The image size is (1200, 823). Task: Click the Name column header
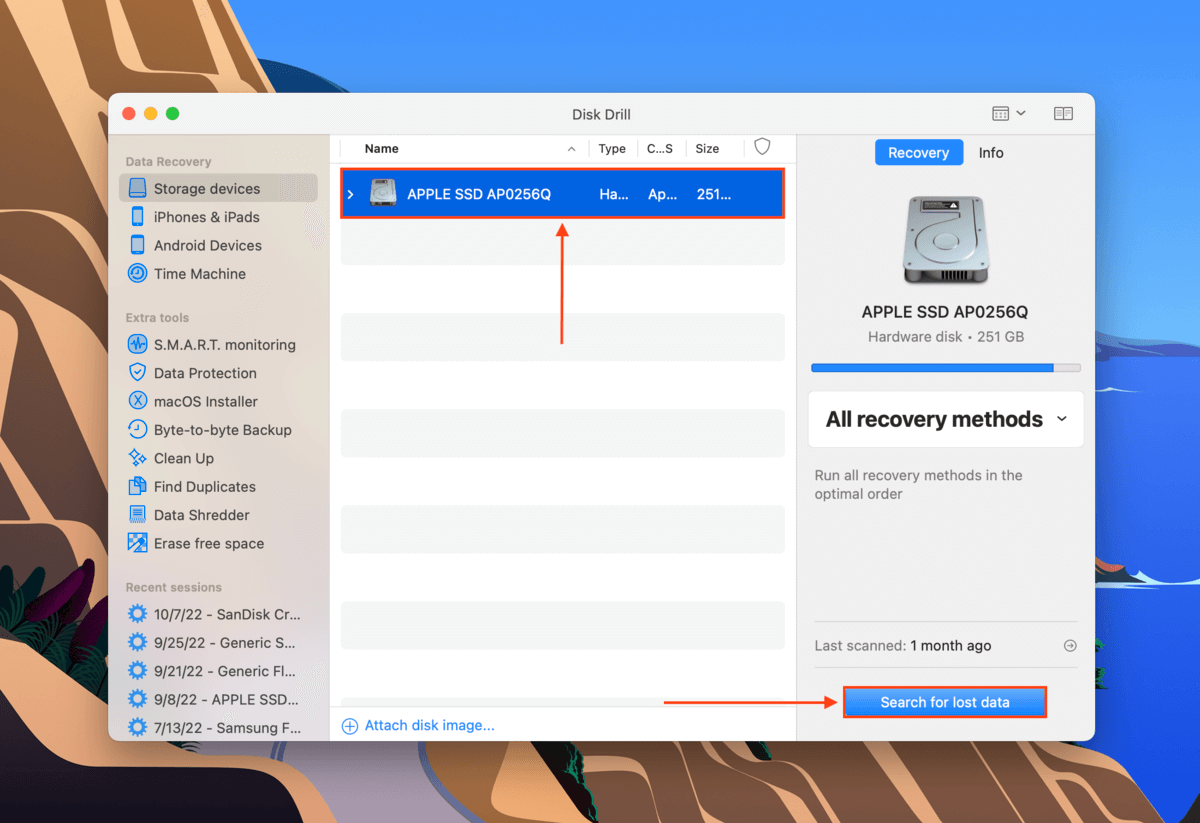point(382,148)
